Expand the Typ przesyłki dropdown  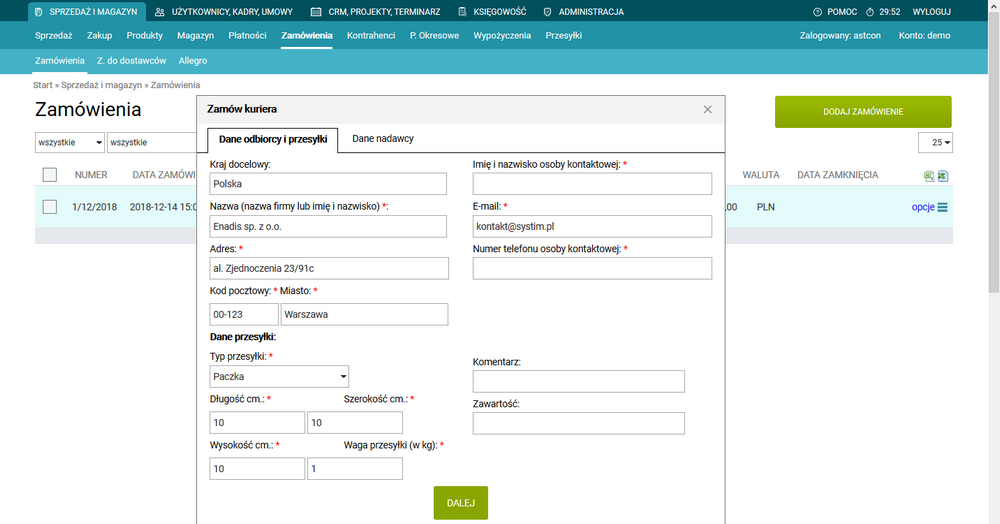[x=279, y=377]
